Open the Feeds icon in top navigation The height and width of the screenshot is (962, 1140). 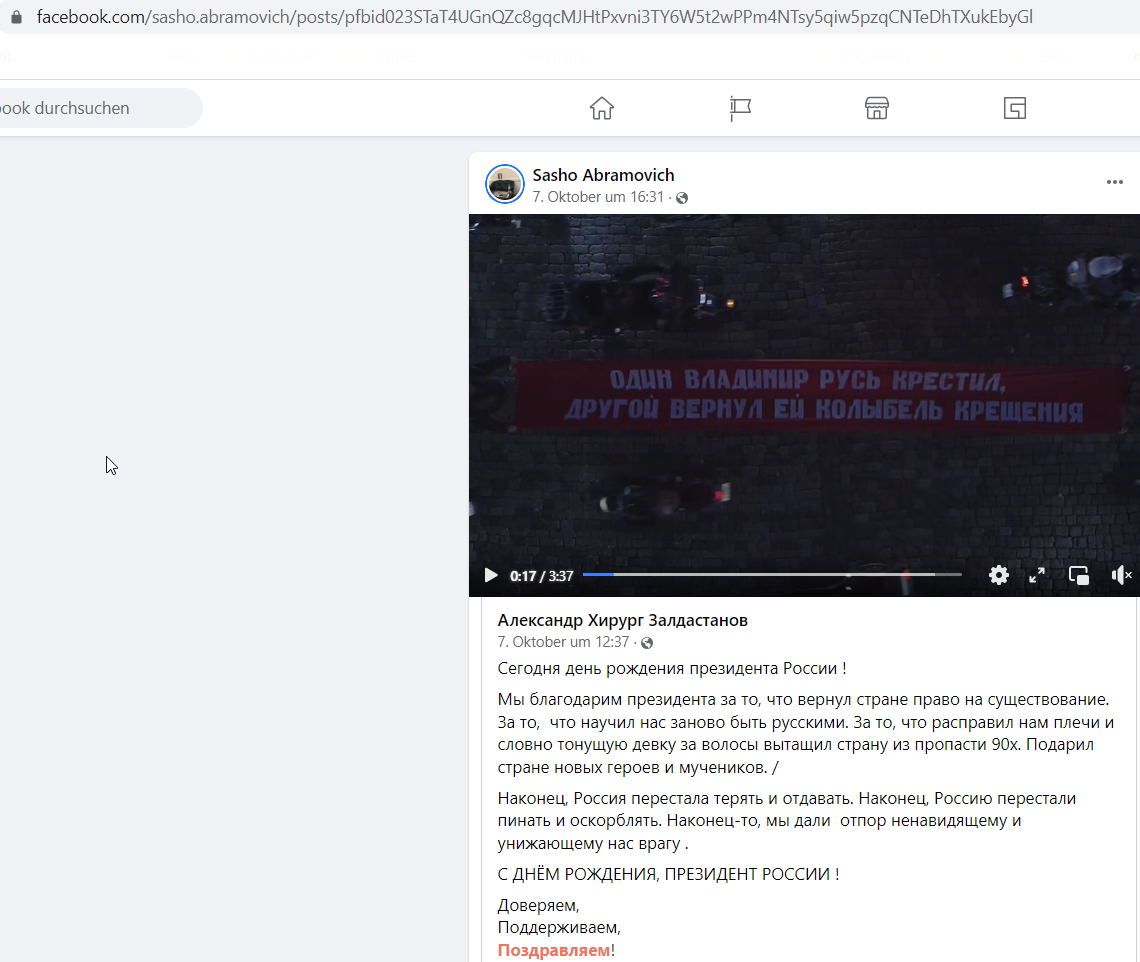click(1014, 108)
